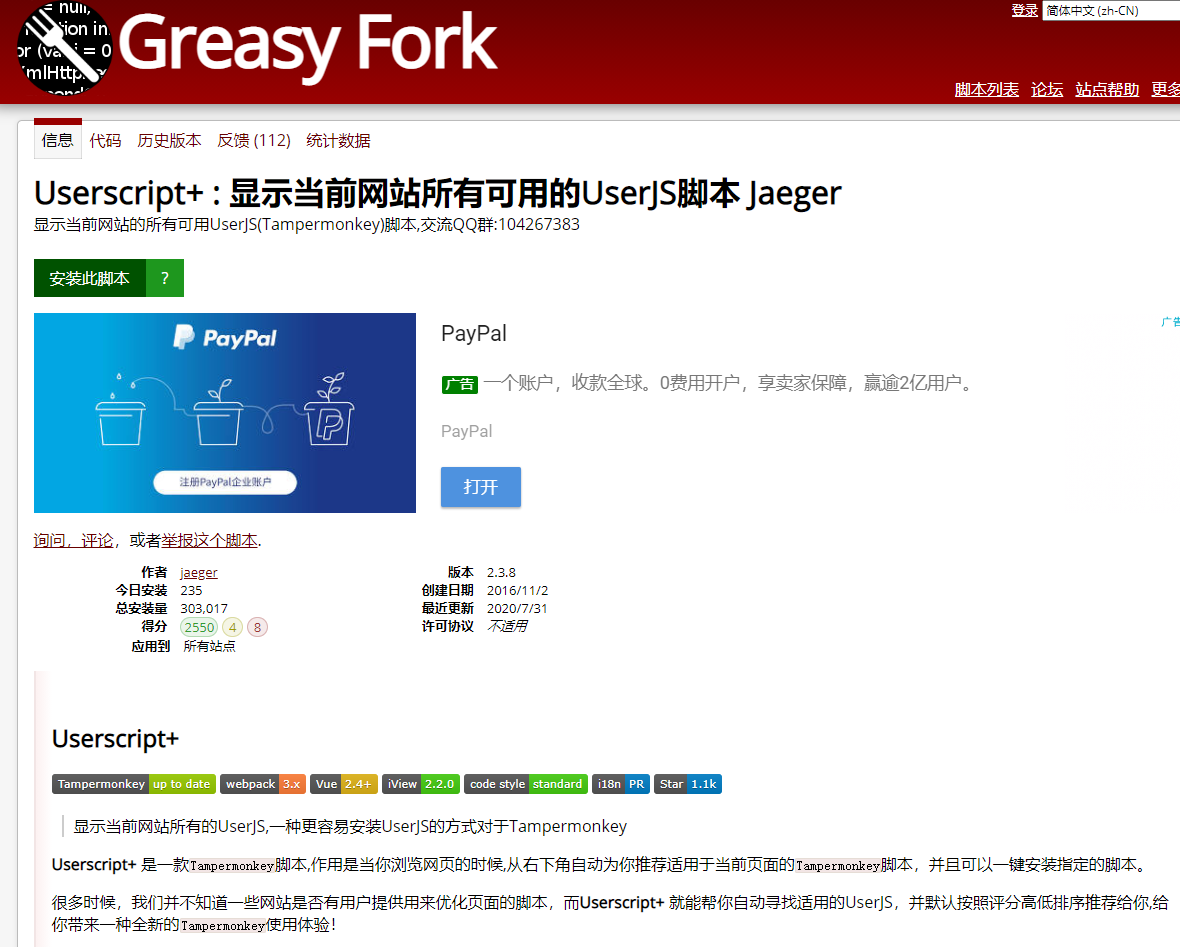
Task: Click the Userscript+ description heading
Action: pyautogui.click(x=115, y=739)
